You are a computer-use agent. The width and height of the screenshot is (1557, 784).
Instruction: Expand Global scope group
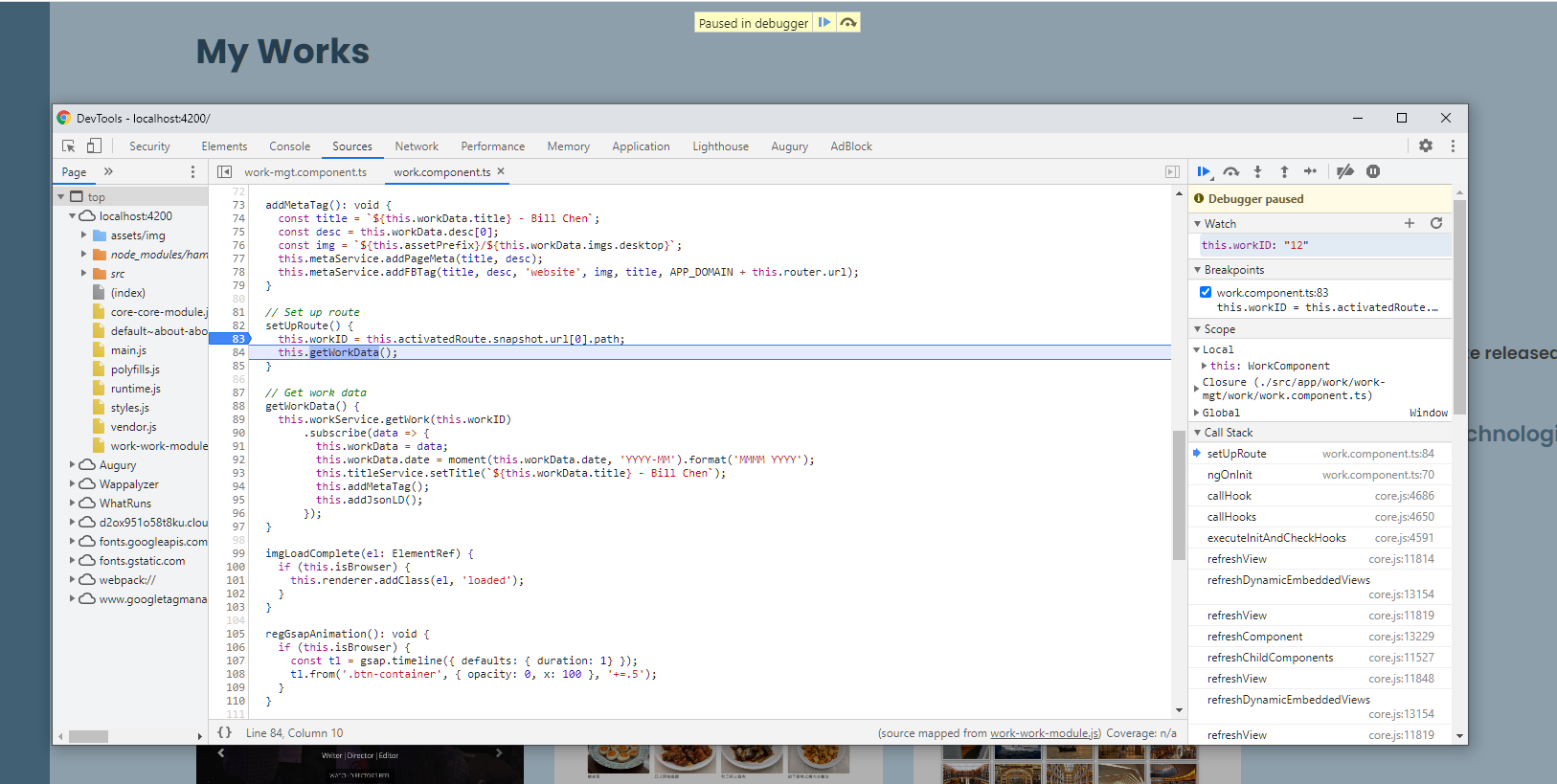pos(1197,413)
